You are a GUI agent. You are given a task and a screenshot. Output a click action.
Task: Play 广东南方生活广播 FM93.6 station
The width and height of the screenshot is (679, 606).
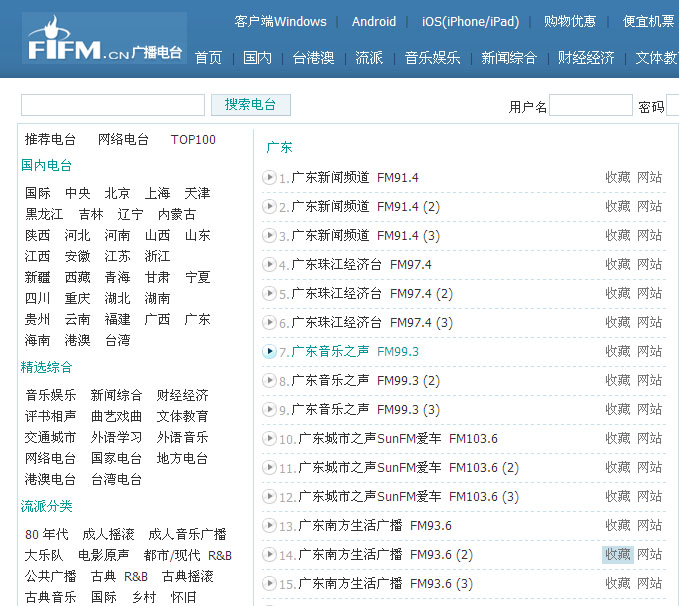tap(269, 526)
